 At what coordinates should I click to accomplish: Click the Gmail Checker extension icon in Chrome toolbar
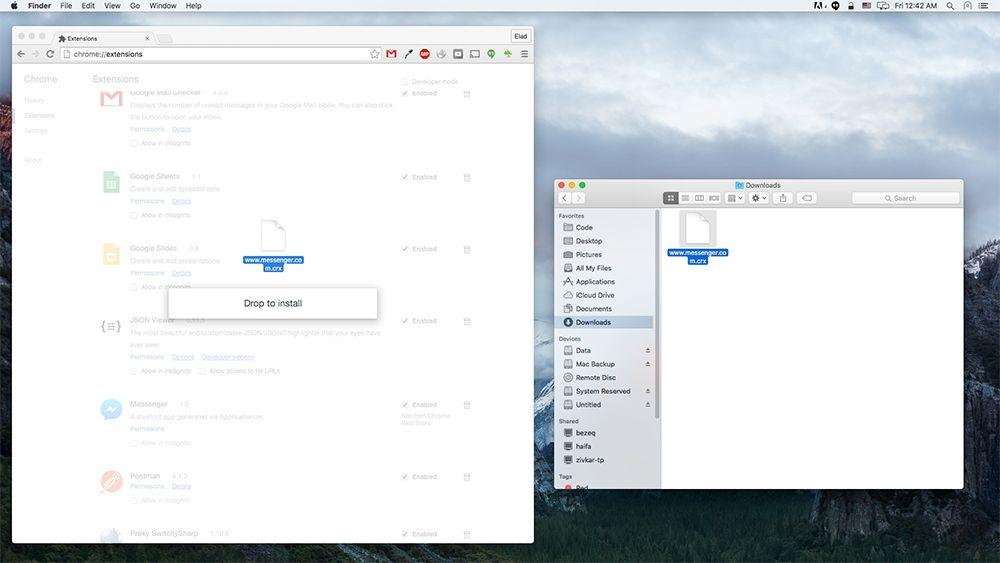coord(391,54)
